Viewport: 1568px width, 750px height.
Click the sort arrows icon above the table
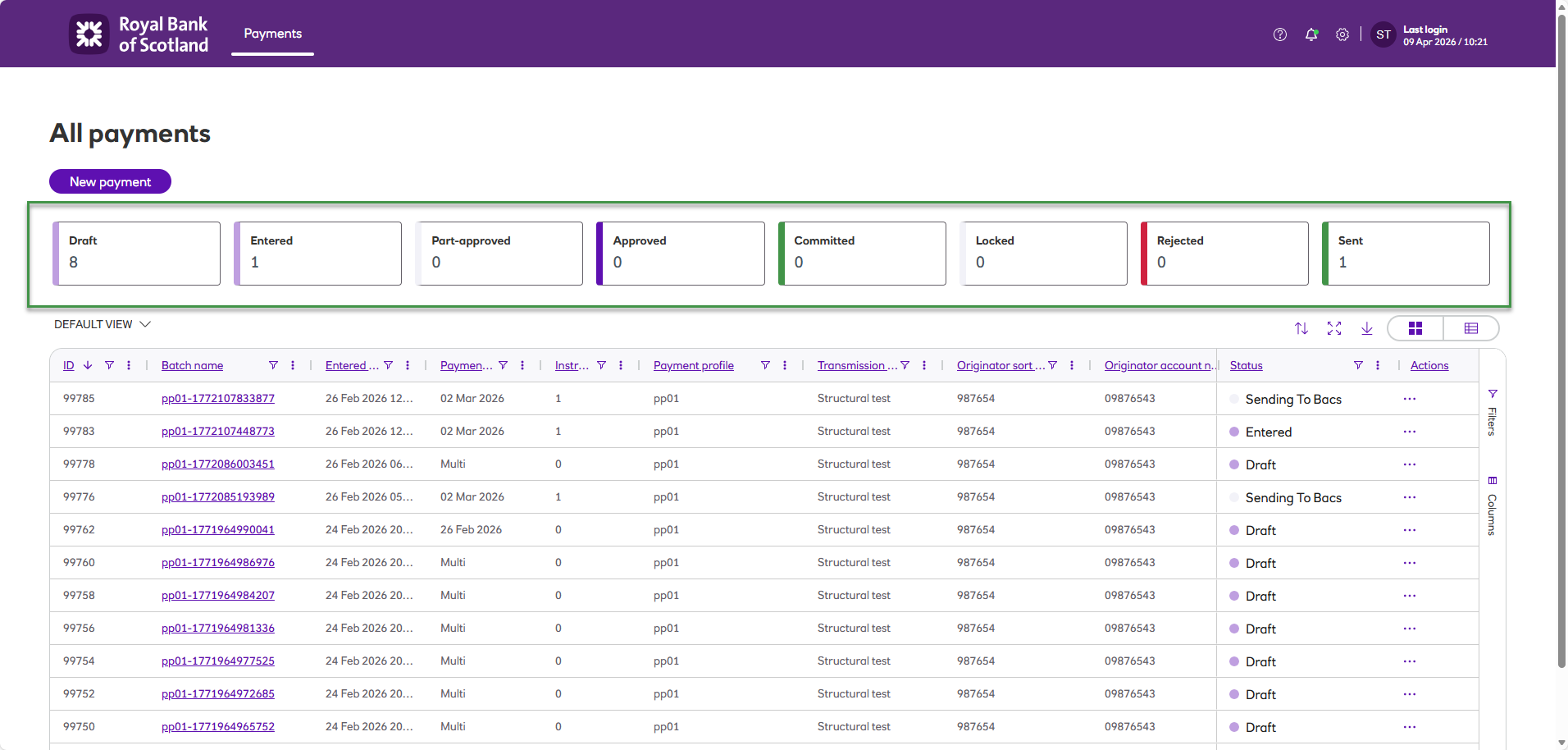1301,328
